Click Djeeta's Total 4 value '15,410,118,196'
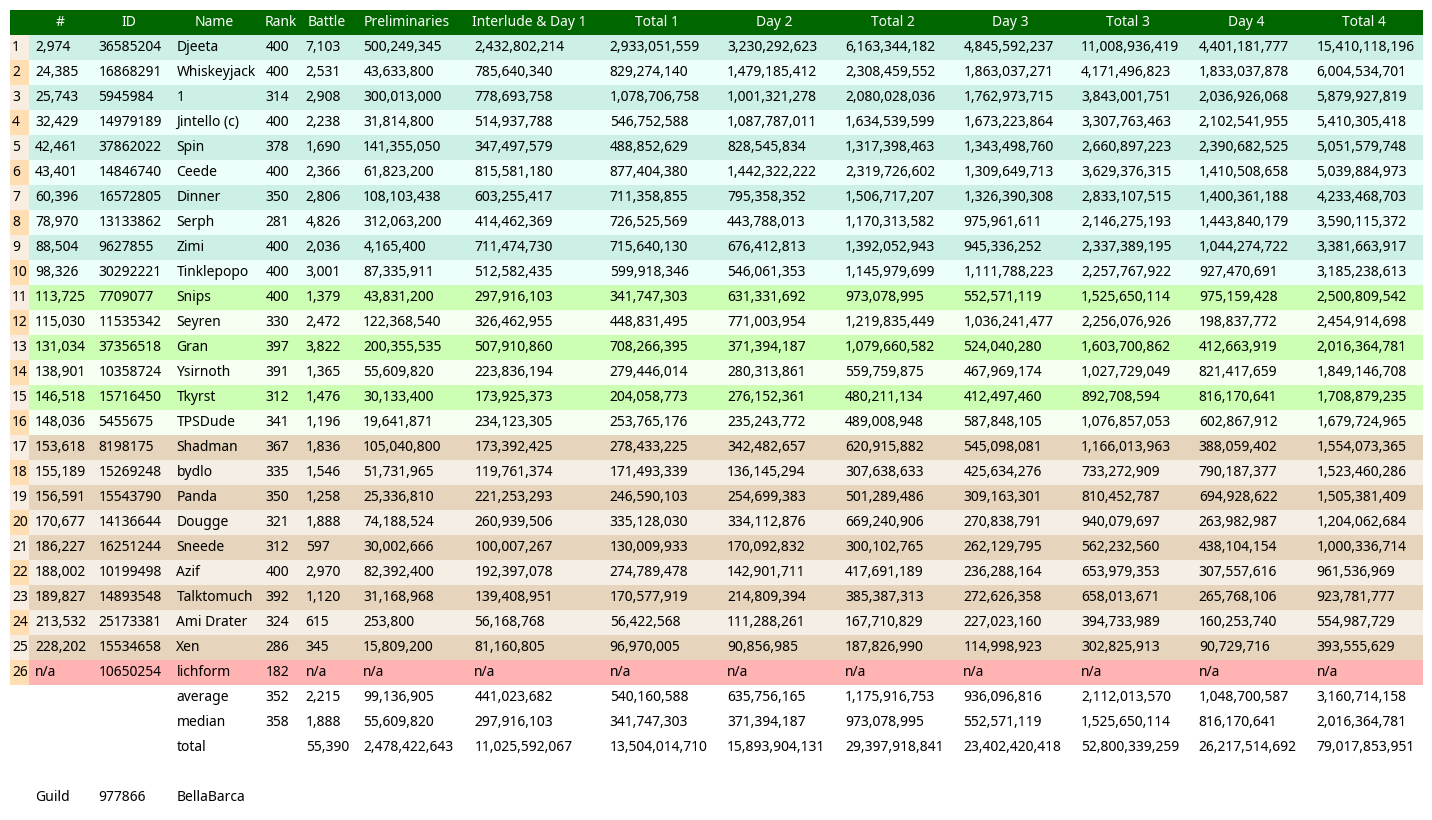 (x=1365, y=46)
